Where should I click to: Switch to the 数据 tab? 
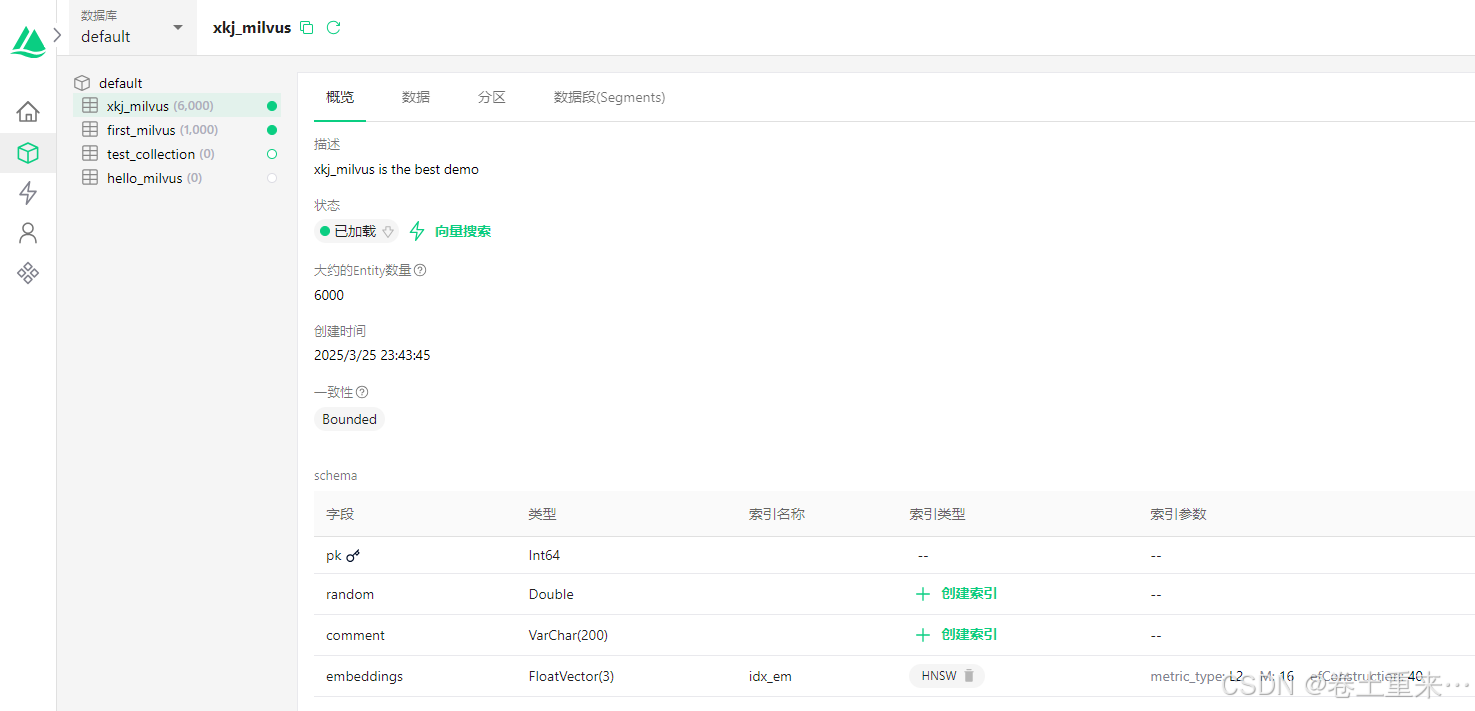416,97
